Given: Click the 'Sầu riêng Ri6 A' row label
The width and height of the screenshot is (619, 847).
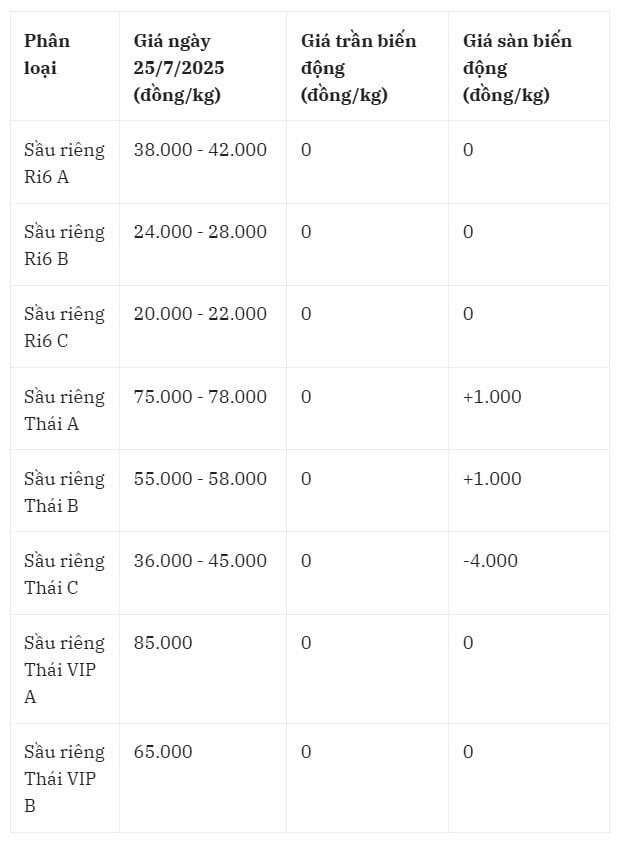Looking at the screenshot, I should [64, 163].
